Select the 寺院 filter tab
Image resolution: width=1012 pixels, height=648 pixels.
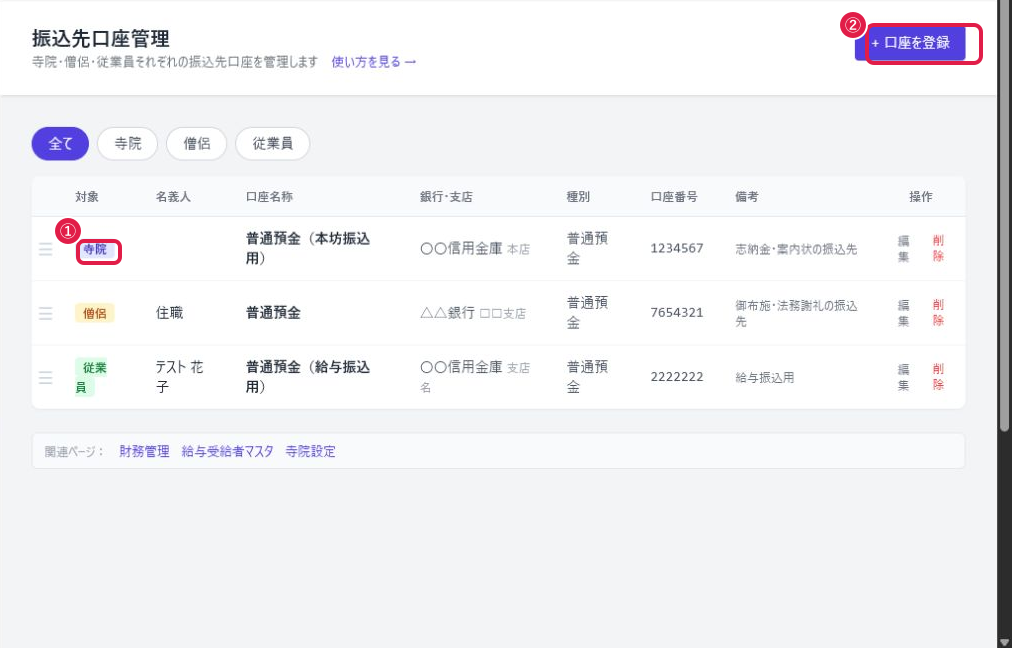pos(128,143)
